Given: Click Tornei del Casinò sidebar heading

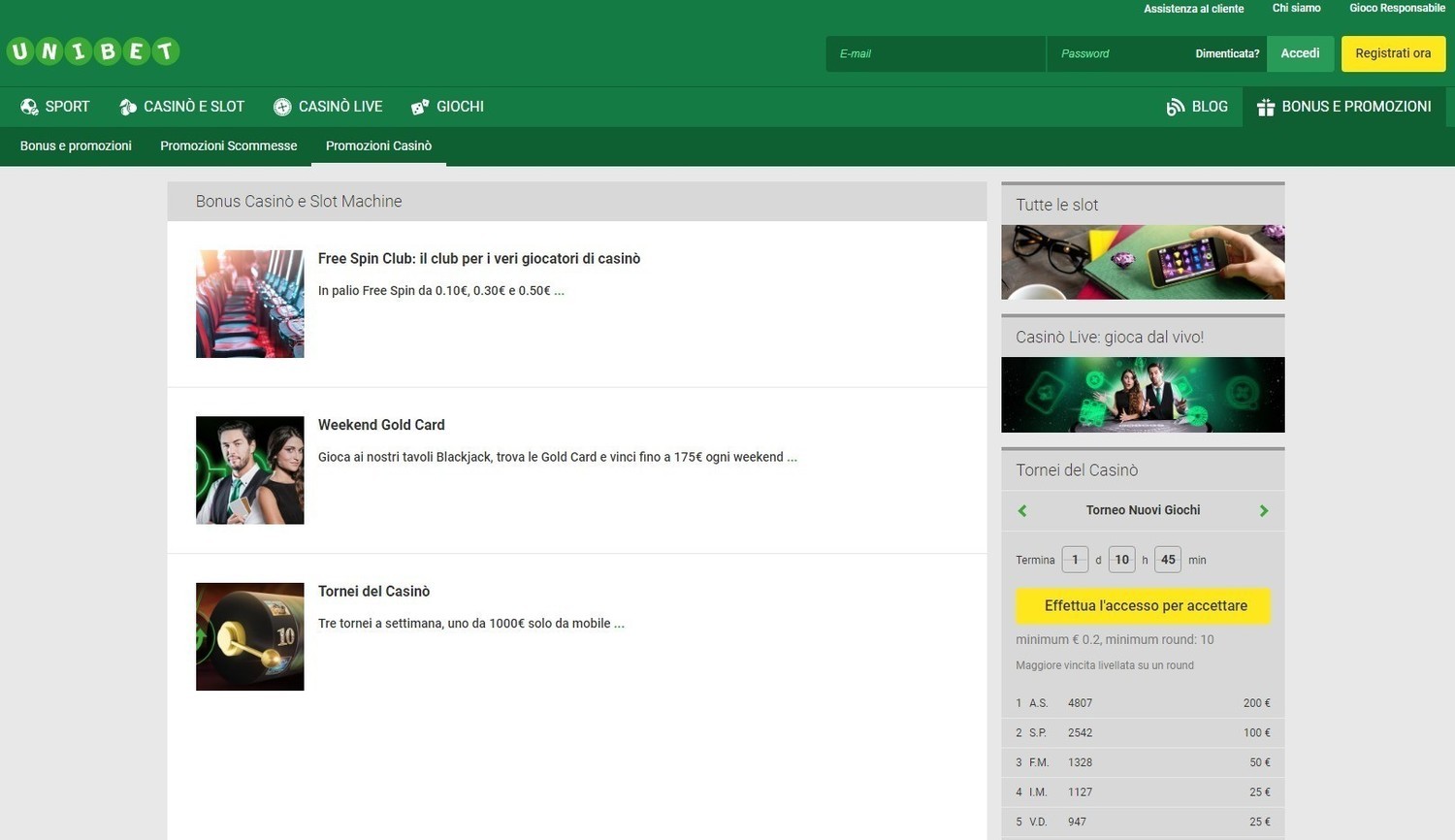Looking at the screenshot, I should coord(1077,470).
